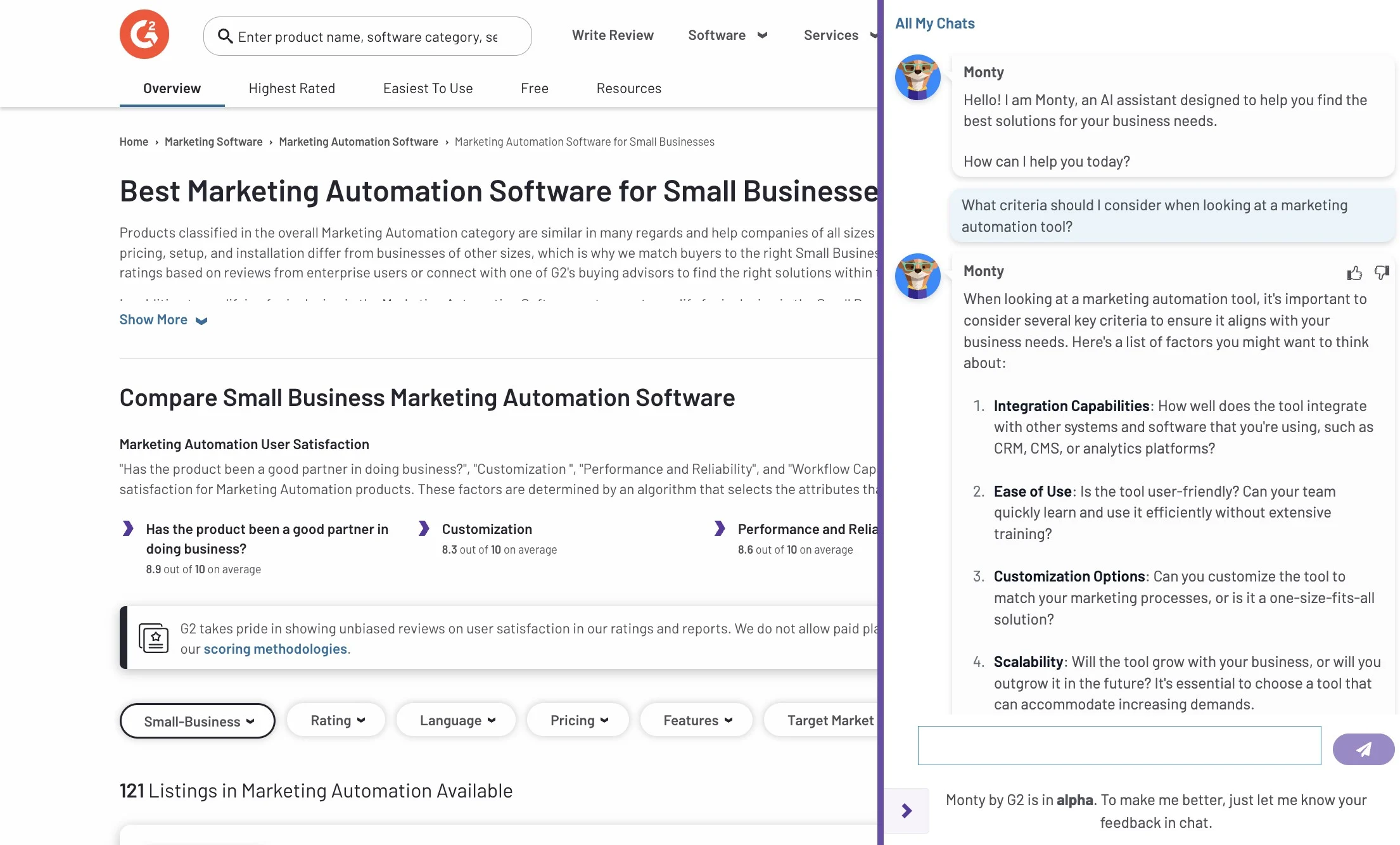Open the Language filter dropdown

456,720
